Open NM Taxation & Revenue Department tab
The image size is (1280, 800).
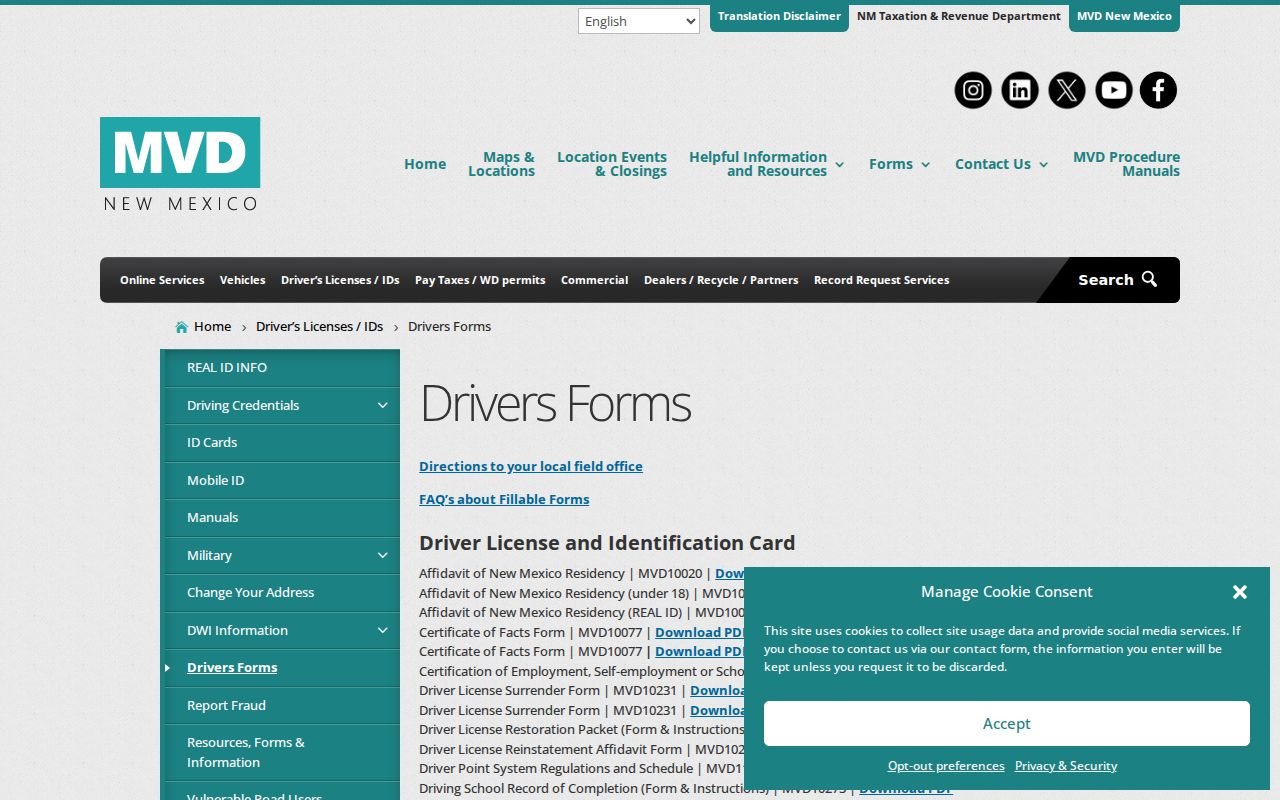coord(959,17)
